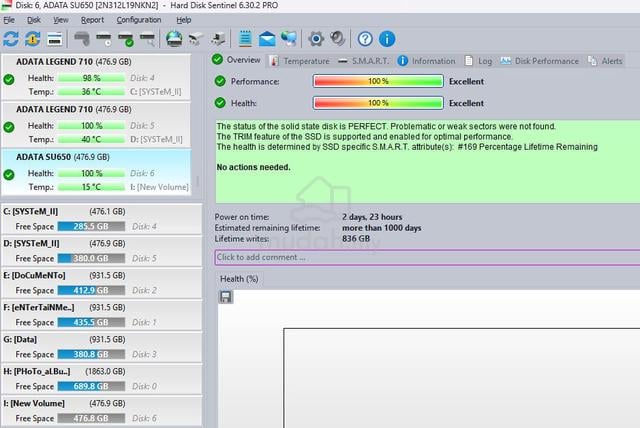The height and width of the screenshot is (428, 640).
Task: Select the Health (%) graph tab
Action: (239, 279)
